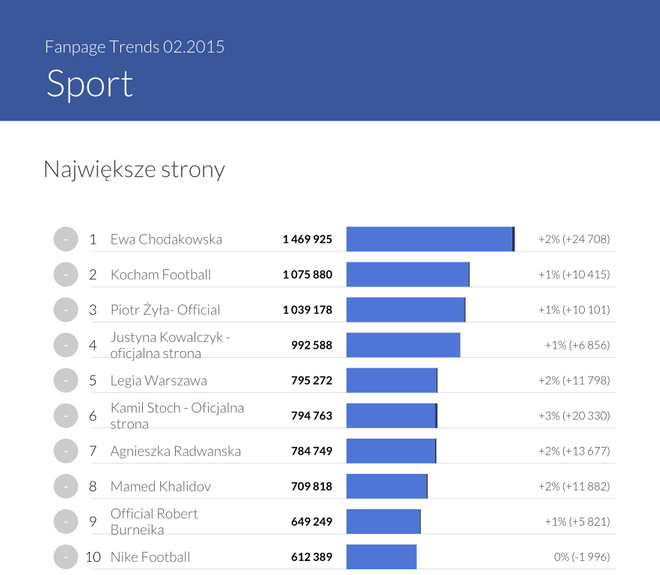This screenshot has width=660, height=575.
Task: Click the blue bar for Mamed Khalidov
Action: pyautogui.click(x=386, y=486)
